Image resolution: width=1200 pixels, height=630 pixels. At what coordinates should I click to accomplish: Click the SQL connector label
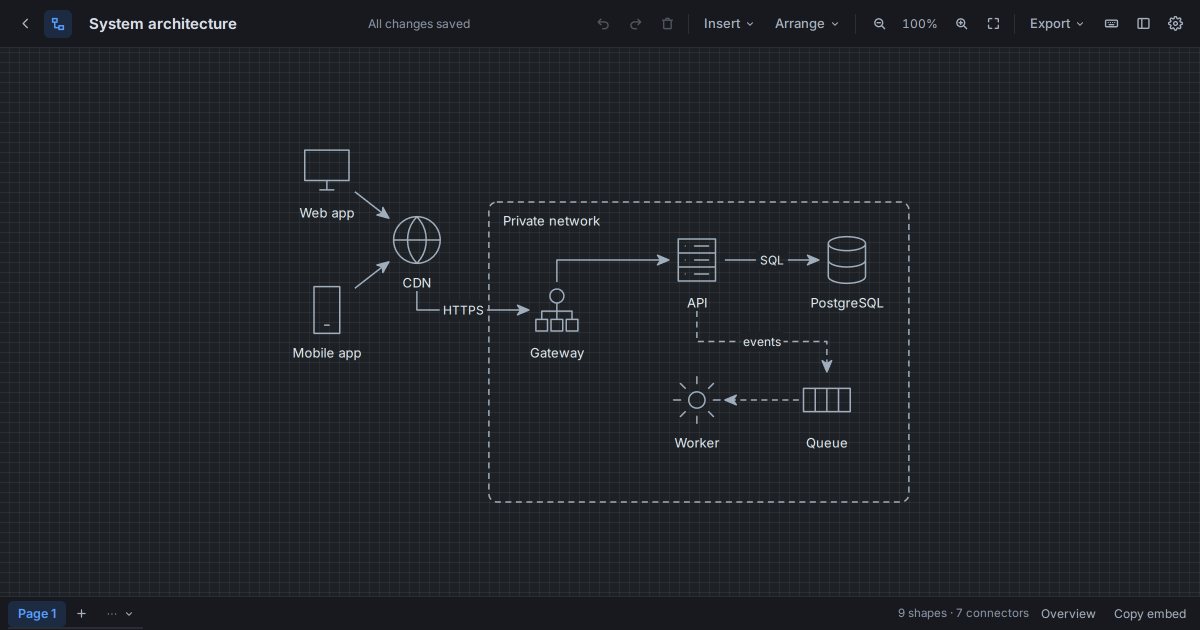coord(772,260)
